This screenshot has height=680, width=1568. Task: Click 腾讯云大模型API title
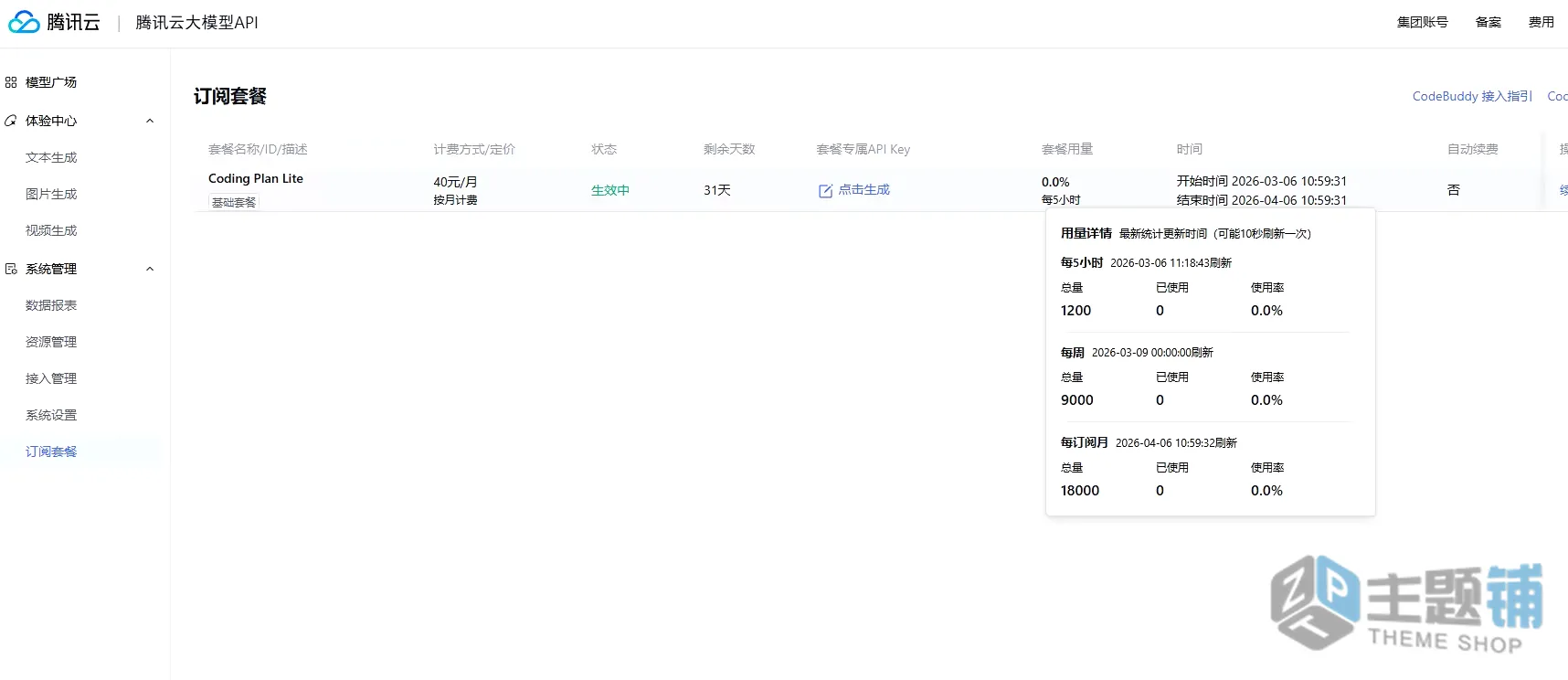pyautogui.click(x=196, y=22)
